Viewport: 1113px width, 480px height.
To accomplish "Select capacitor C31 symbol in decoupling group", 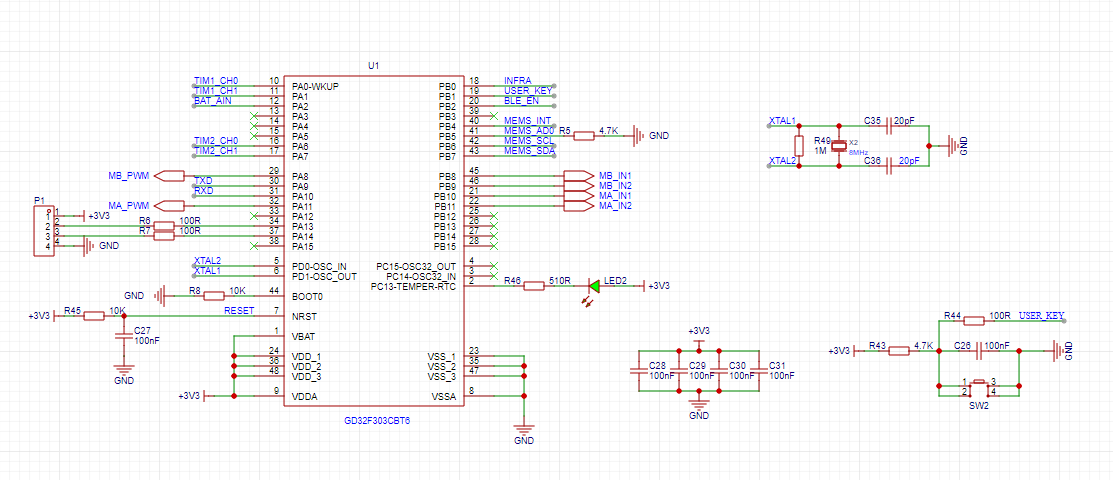I will point(759,369).
